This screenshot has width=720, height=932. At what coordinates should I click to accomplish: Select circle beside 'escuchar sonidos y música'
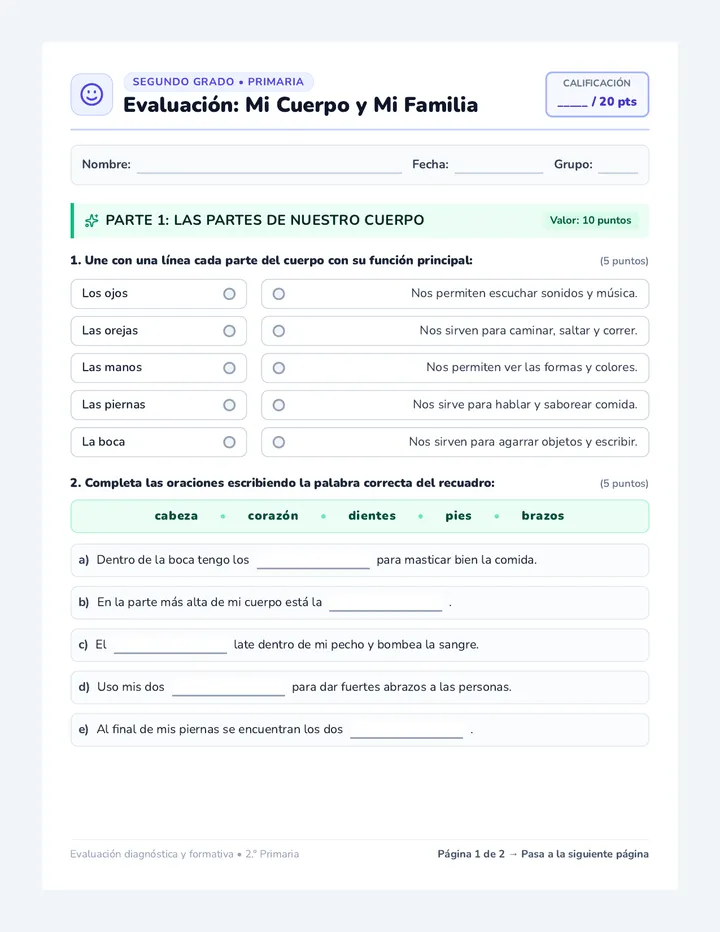pyautogui.click(x=279, y=294)
